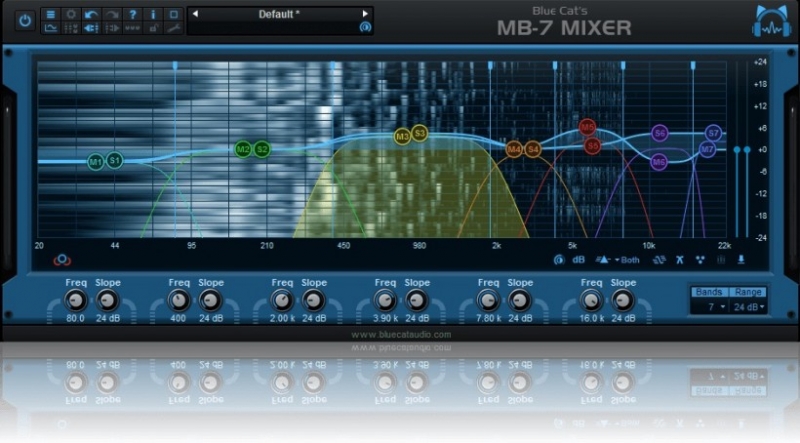Image resolution: width=800 pixels, height=443 pixels.
Task: Click the Bands header label
Action: 709,292
